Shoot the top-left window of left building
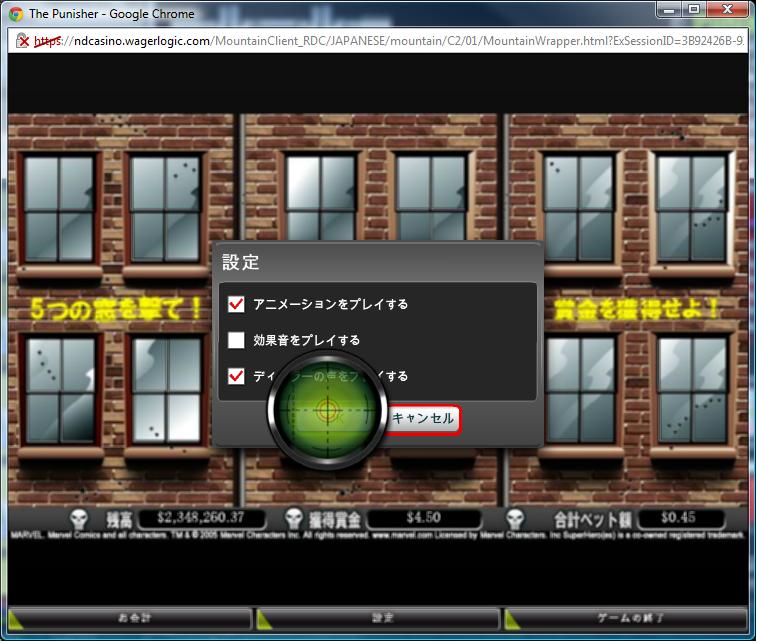 pos(59,209)
